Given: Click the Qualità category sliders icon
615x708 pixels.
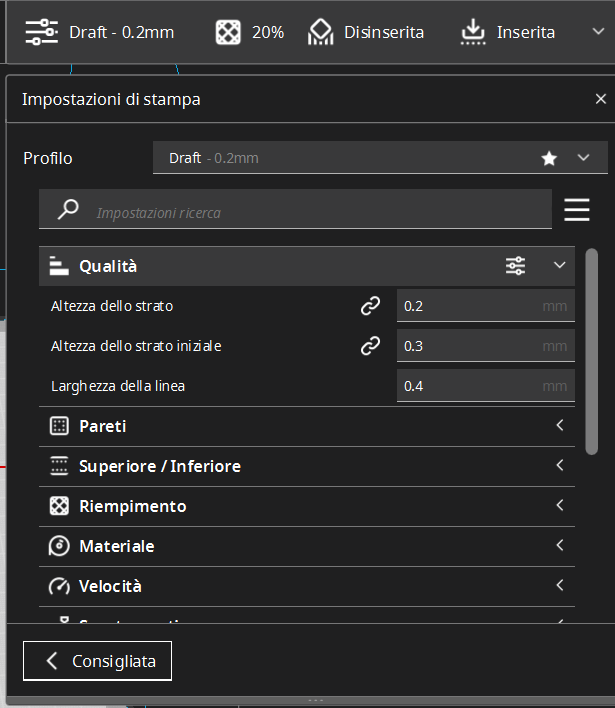Looking at the screenshot, I should pyautogui.click(x=515, y=266).
